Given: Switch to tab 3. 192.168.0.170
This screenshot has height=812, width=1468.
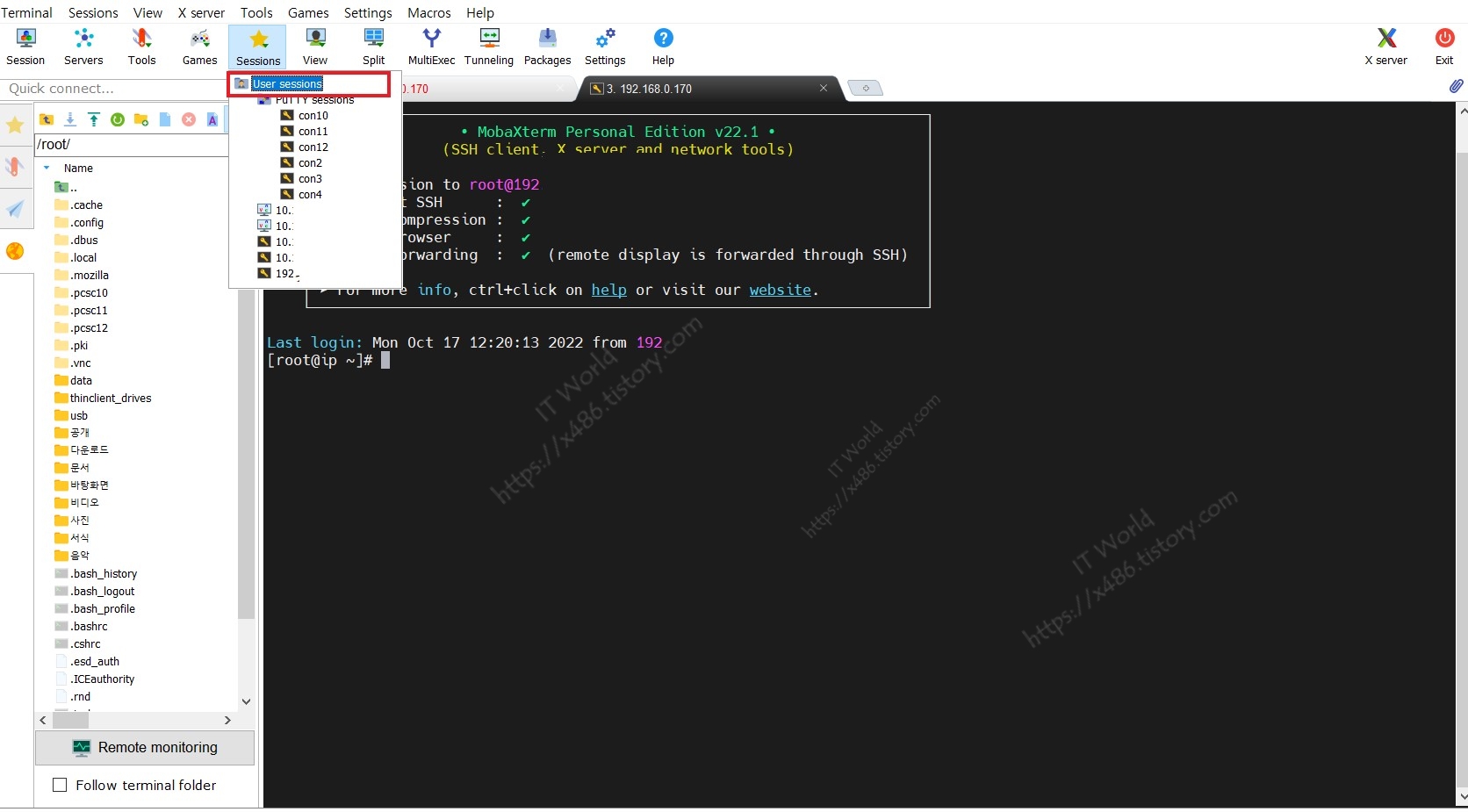Looking at the screenshot, I should pos(702,89).
